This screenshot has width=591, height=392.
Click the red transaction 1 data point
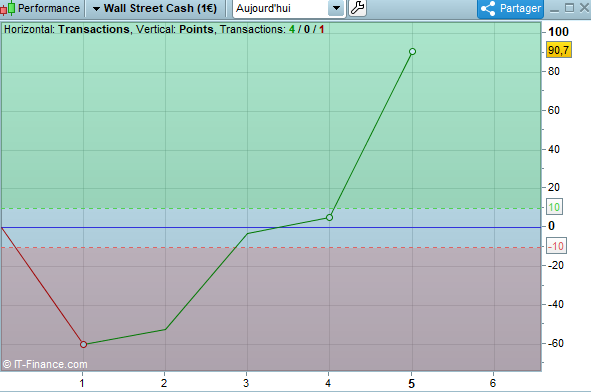click(x=84, y=344)
